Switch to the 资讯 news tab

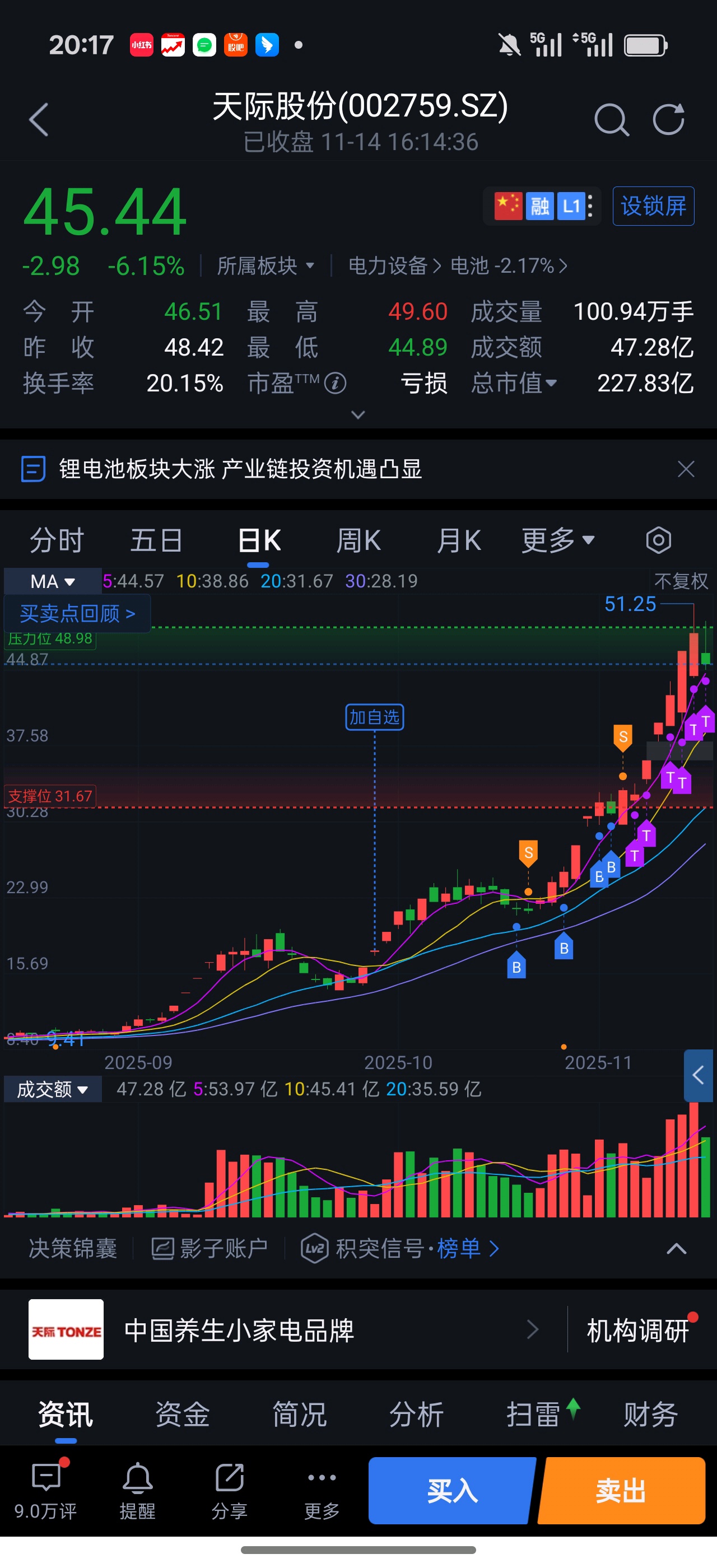tap(66, 1415)
